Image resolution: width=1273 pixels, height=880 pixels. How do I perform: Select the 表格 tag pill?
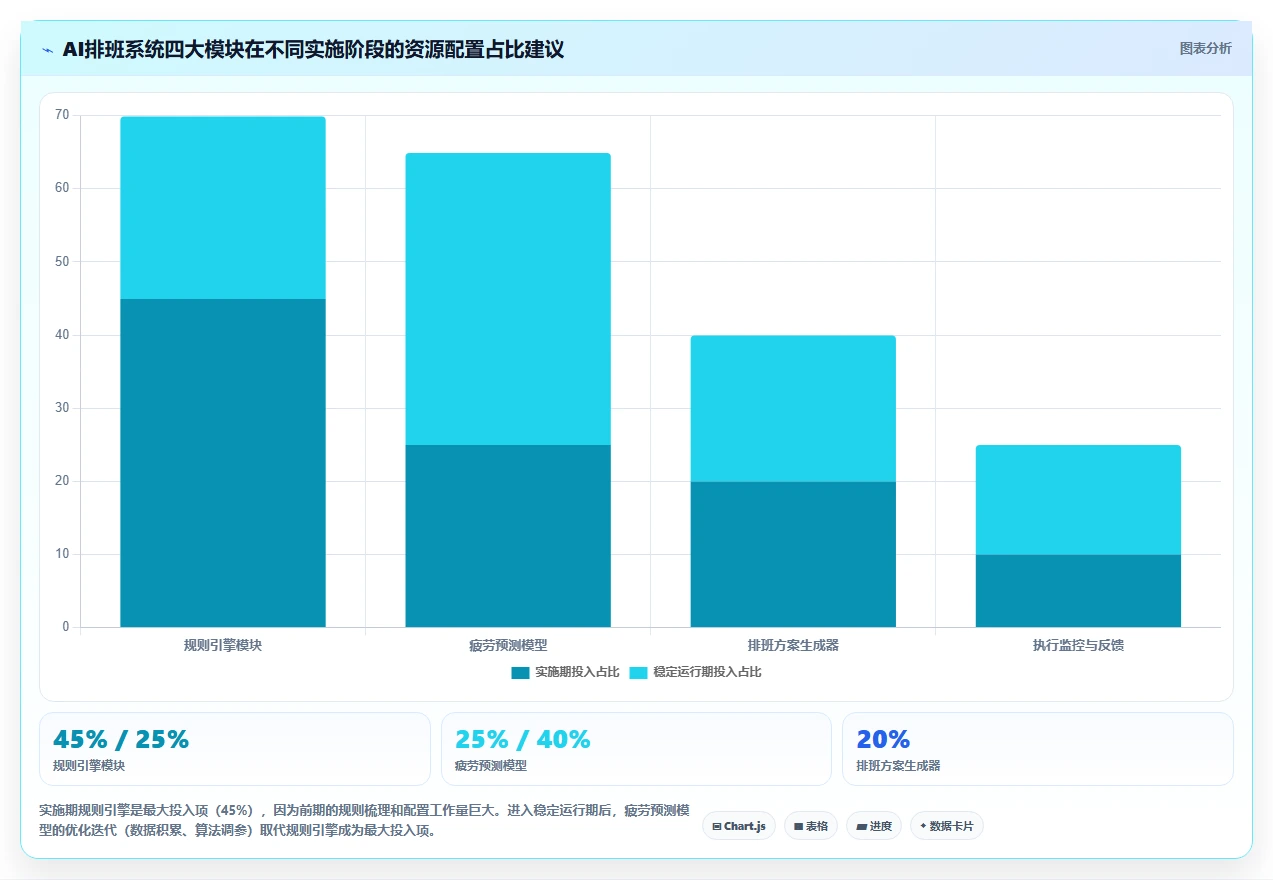click(x=811, y=826)
